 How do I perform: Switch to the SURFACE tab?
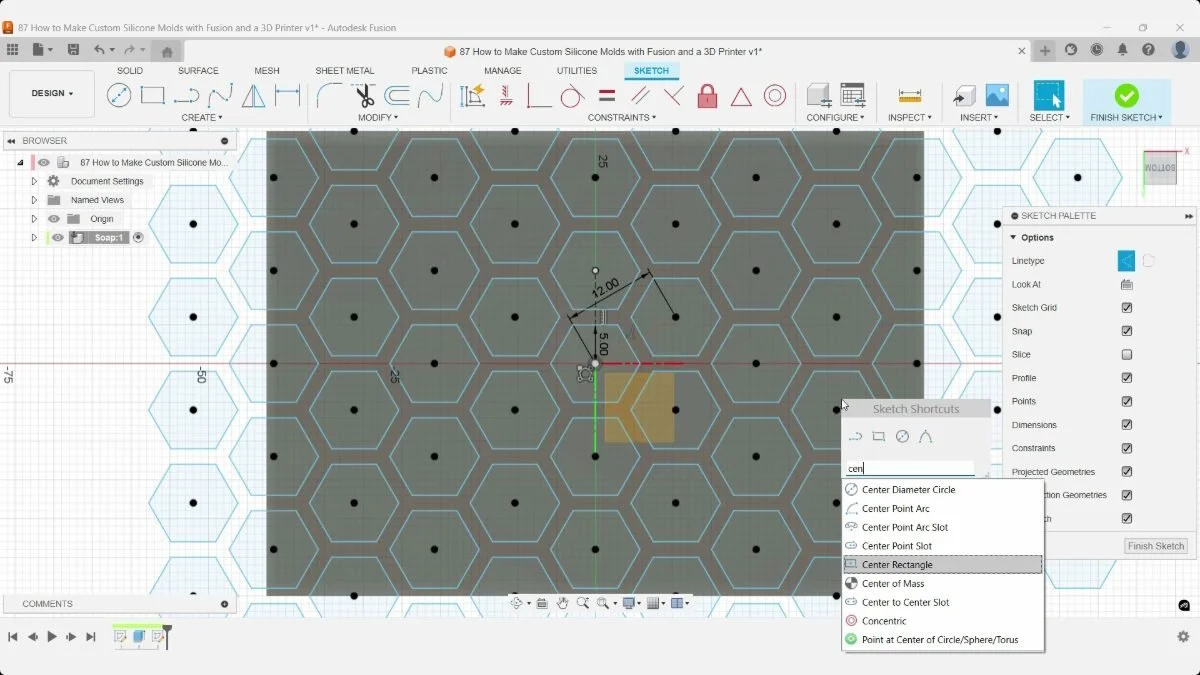tap(198, 71)
